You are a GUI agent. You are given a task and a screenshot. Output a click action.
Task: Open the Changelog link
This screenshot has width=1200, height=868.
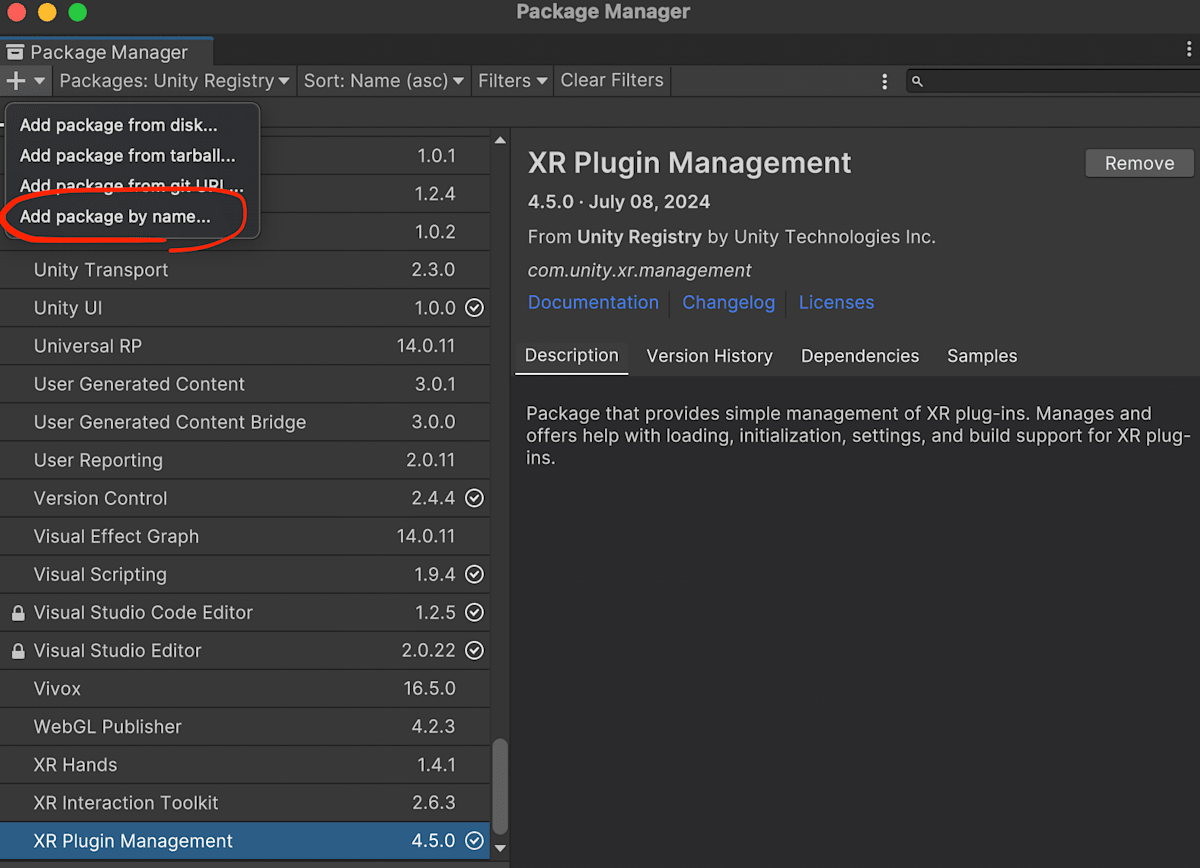[x=728, y=302]
